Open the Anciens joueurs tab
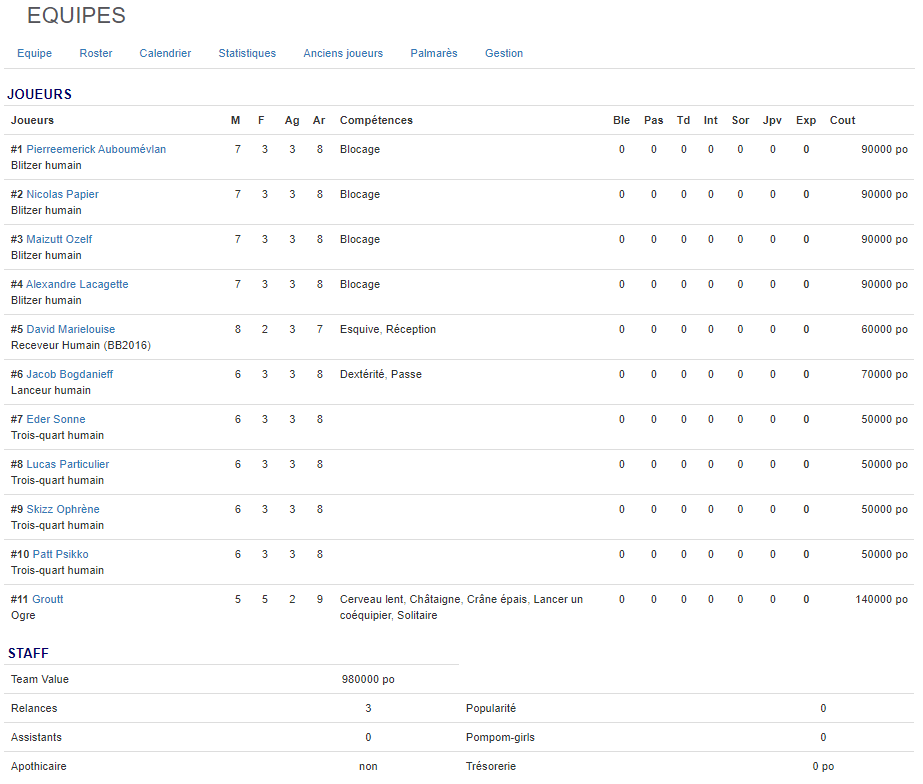Viewport: 923px width, 784px height. [x=343, y=53]
